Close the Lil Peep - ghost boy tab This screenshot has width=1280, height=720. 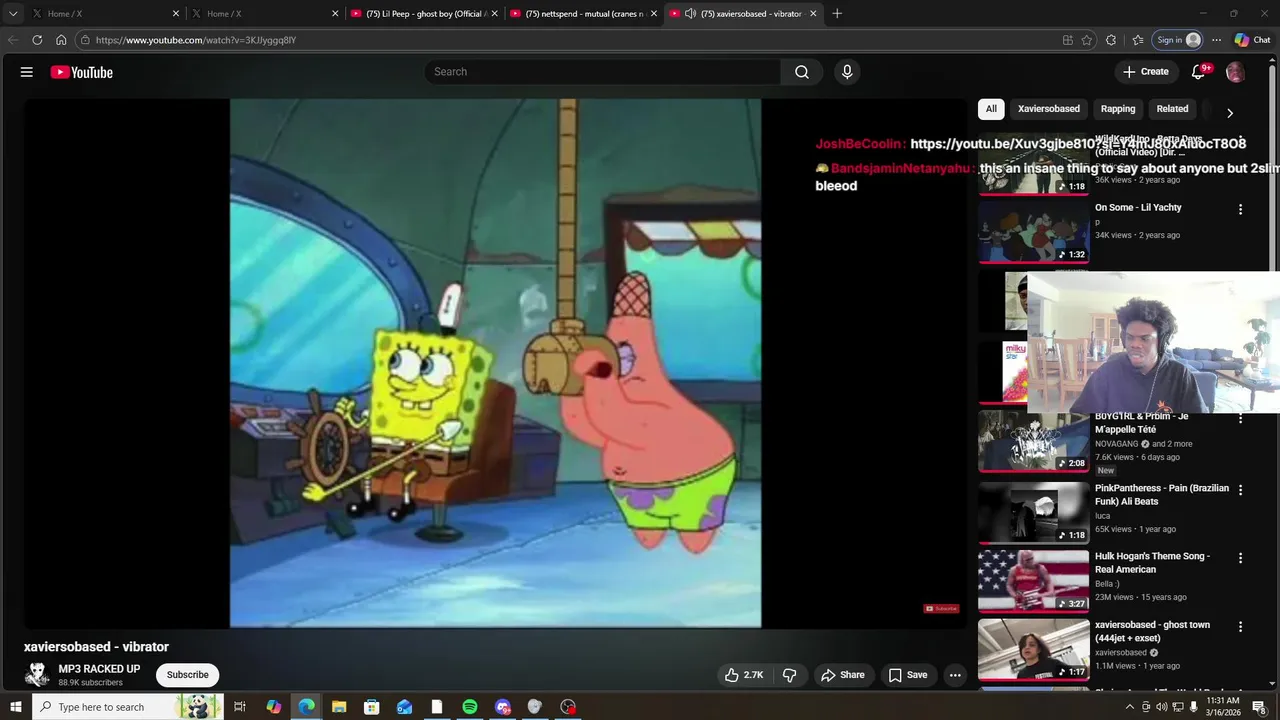click(x=494, y=14)
